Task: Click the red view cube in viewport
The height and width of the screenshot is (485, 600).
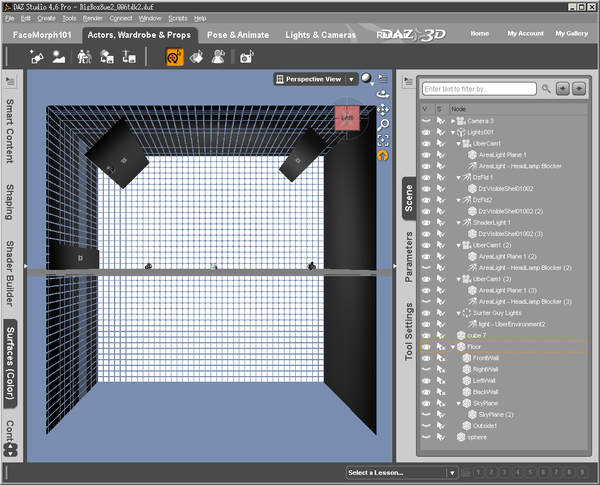Action: (347, 118)
